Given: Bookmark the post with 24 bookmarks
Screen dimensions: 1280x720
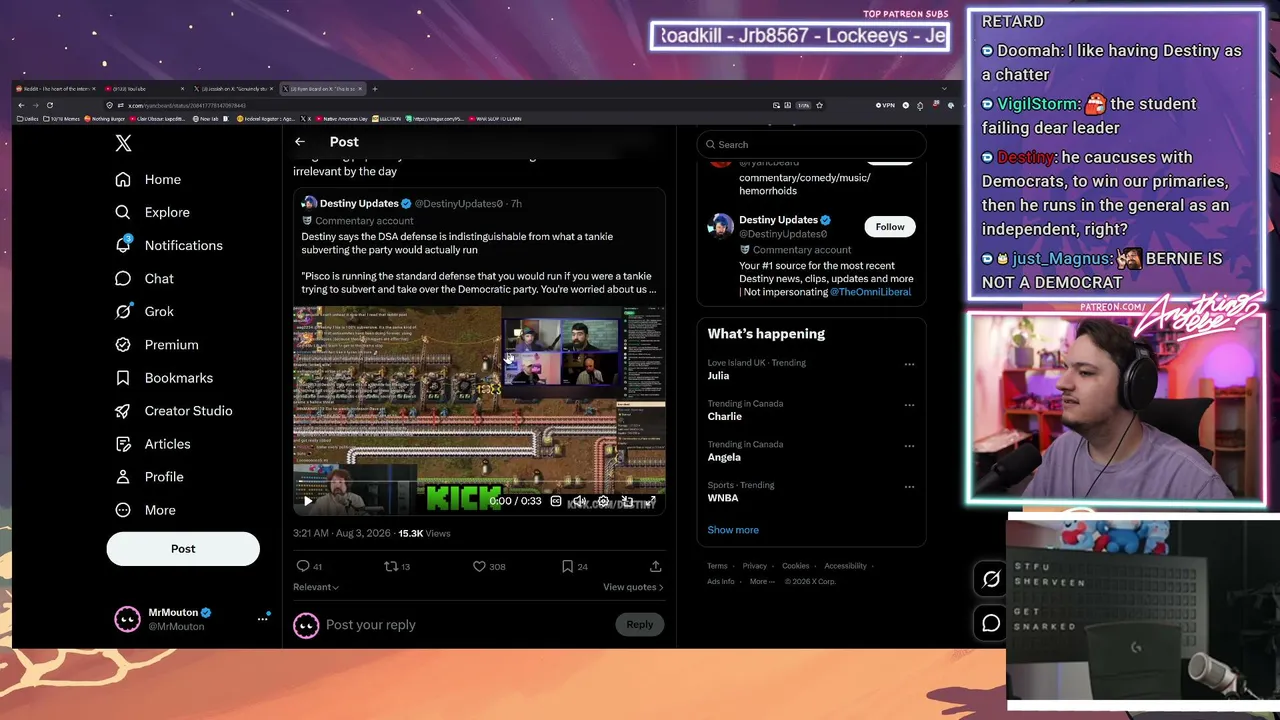Looking at the screenshot, I should 567,567.
